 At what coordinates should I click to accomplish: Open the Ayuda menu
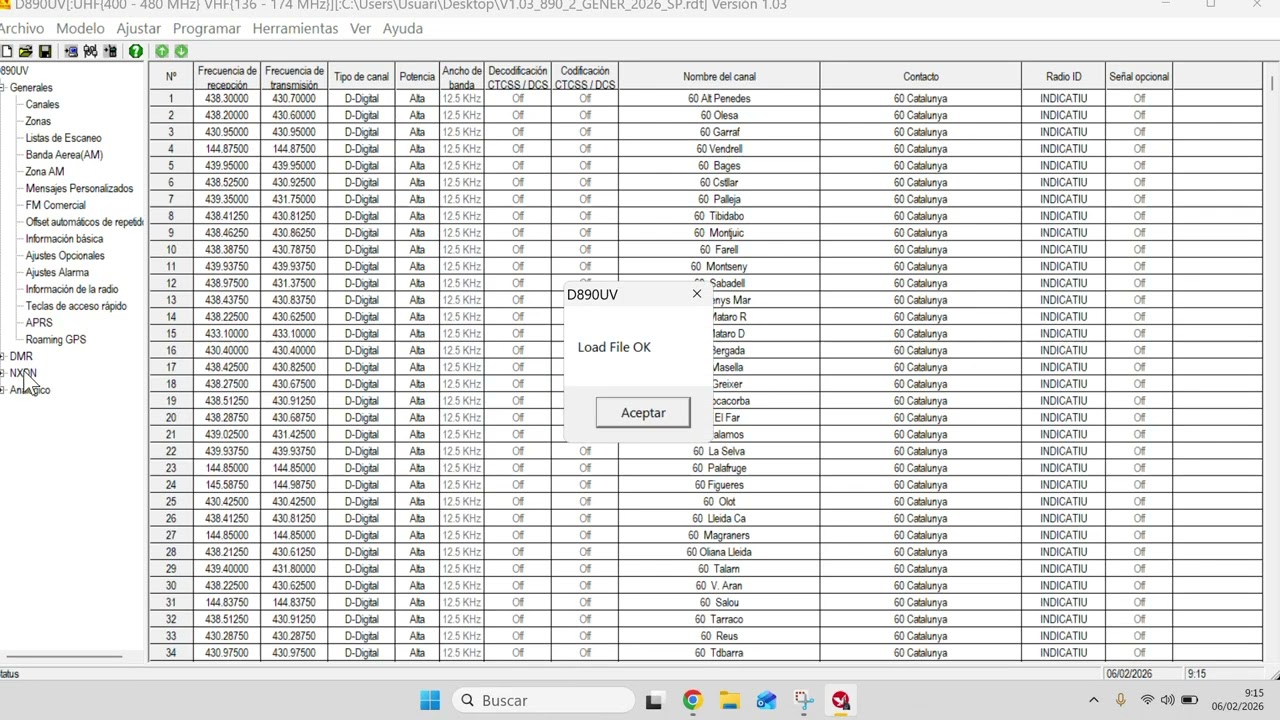click(x=403, y=28)
